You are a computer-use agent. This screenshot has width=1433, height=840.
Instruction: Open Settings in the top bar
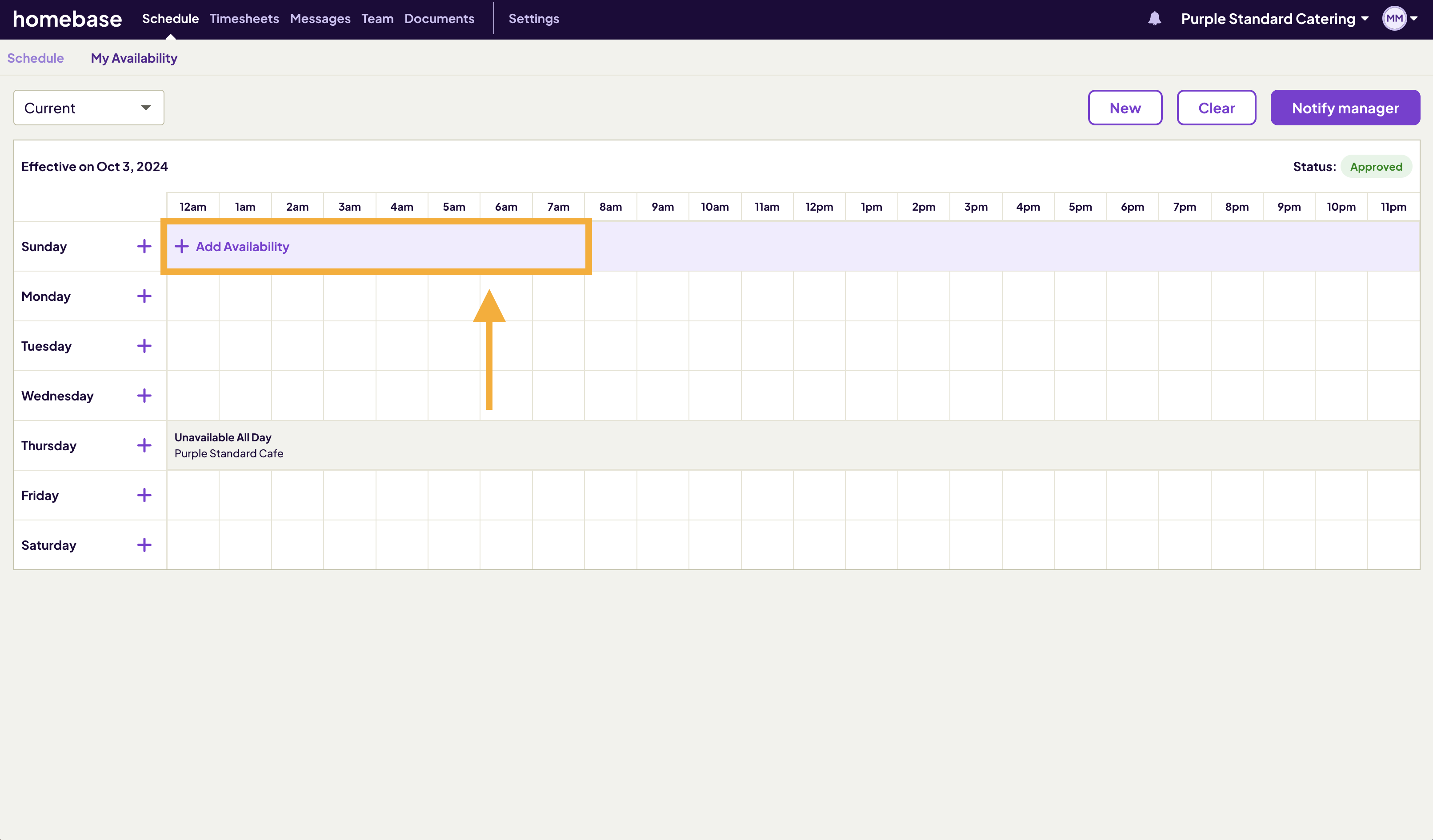click(534, 19)
